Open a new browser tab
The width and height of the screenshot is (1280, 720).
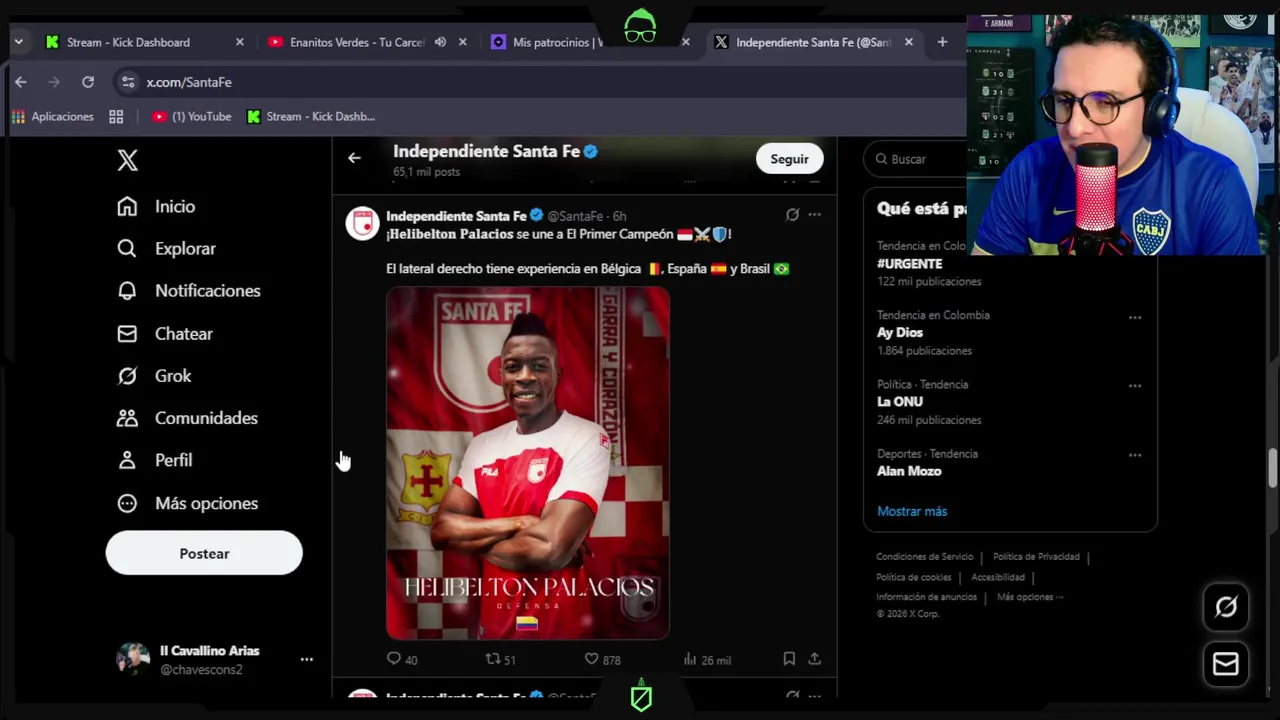[x=942, y=42]
